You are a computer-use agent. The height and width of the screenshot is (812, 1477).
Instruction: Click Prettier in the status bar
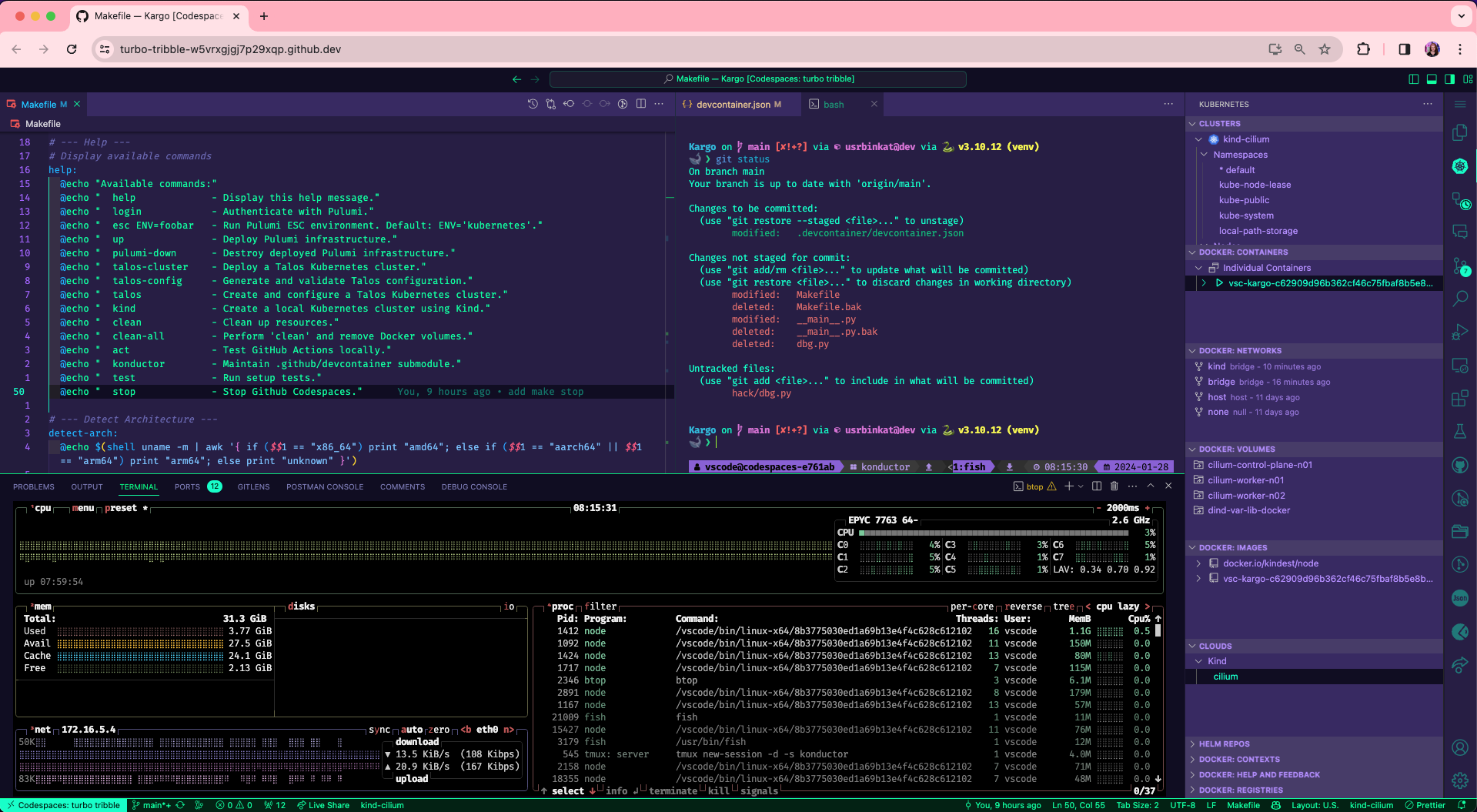coord(1425,805)
